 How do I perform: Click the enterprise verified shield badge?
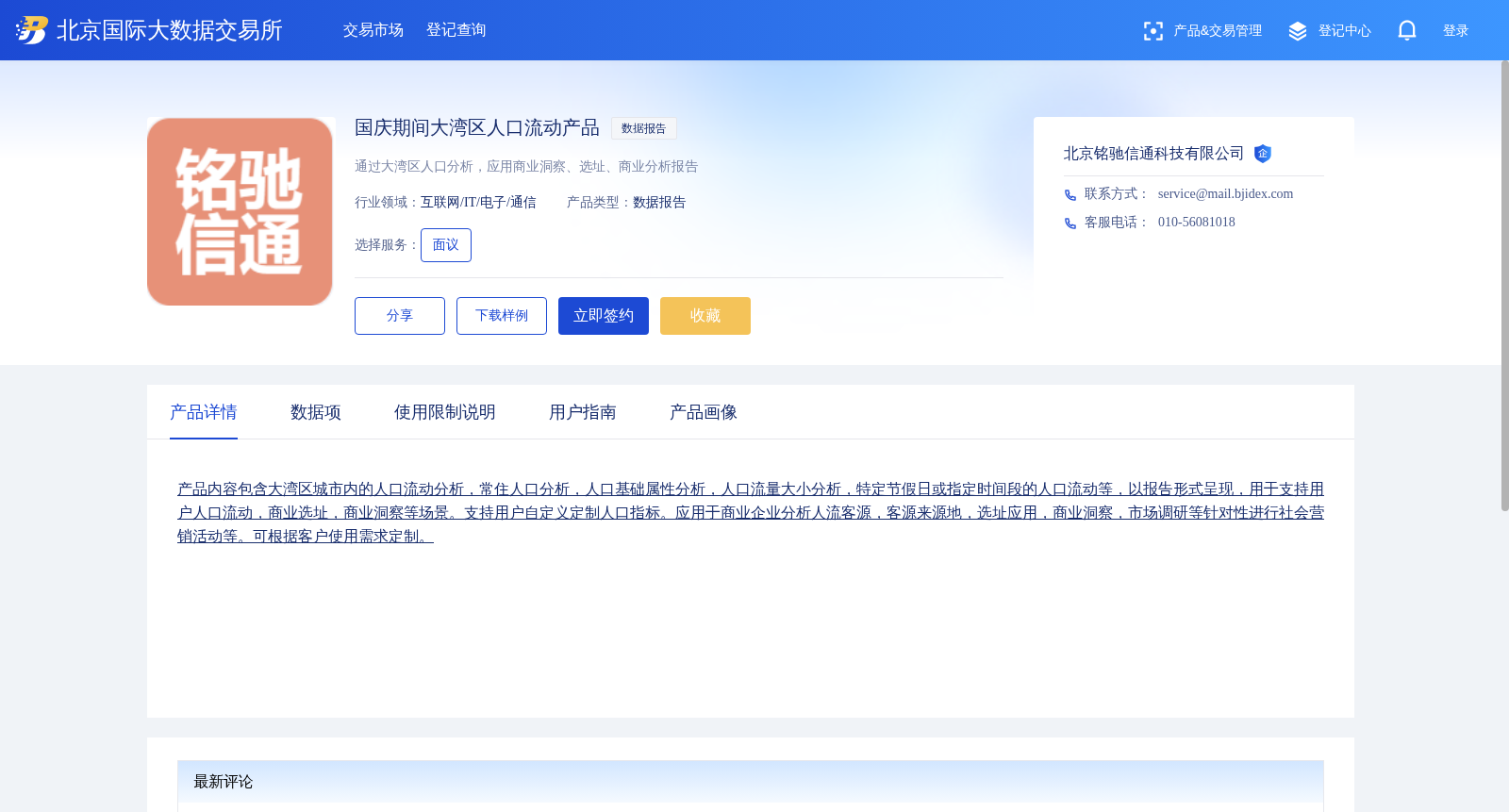pos(1263,154)
